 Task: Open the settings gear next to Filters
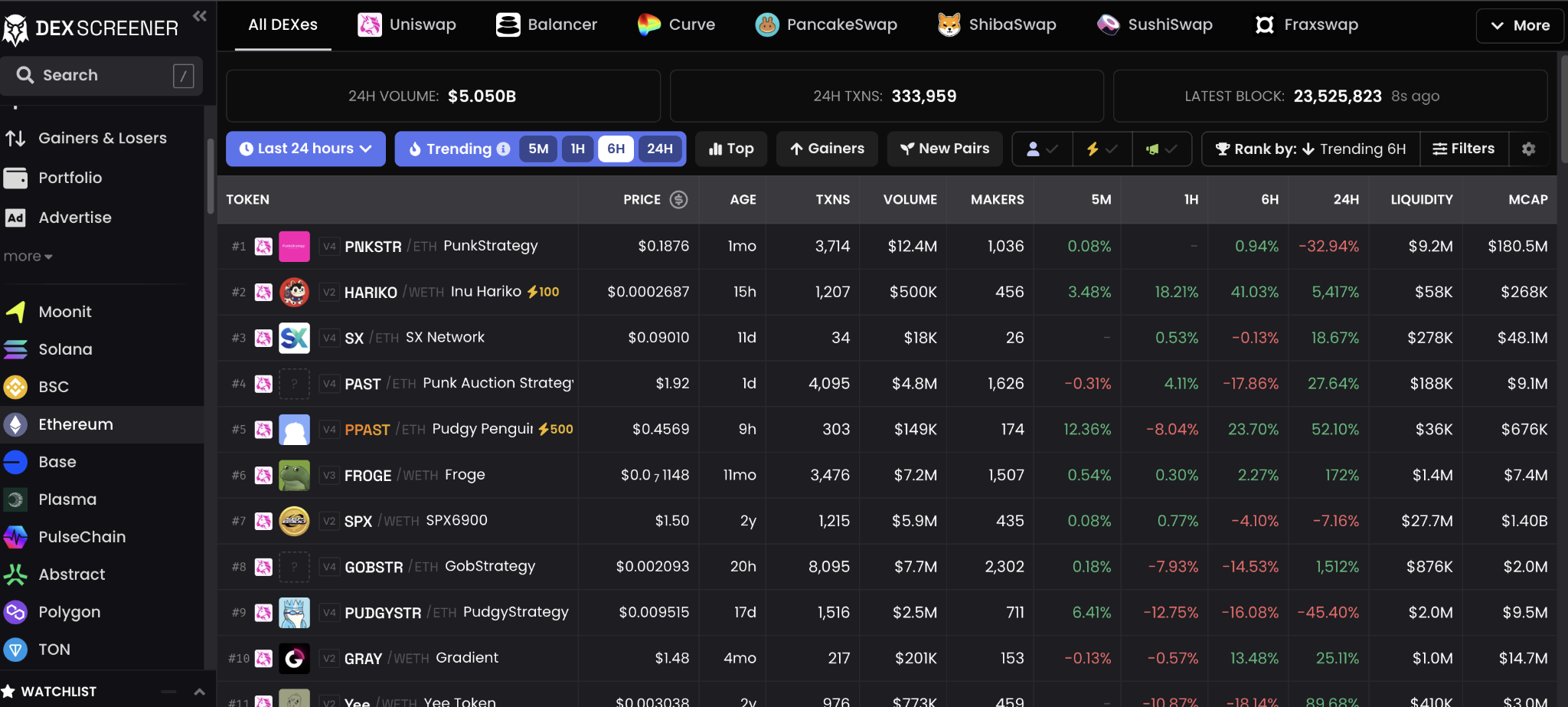point(1528,149)
